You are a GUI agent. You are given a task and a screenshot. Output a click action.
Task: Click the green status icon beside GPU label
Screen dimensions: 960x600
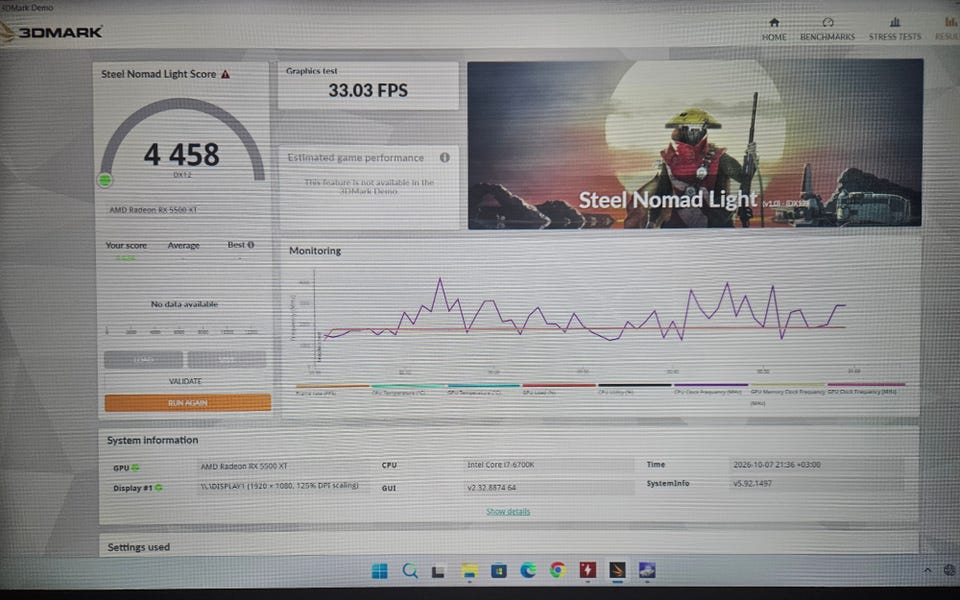[135, 468]
